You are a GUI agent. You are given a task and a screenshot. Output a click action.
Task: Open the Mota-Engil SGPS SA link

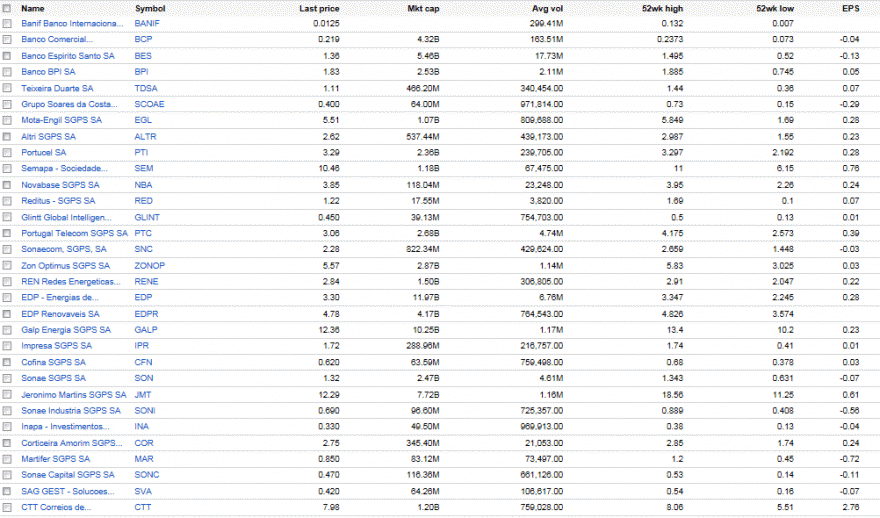pos(61,120)
